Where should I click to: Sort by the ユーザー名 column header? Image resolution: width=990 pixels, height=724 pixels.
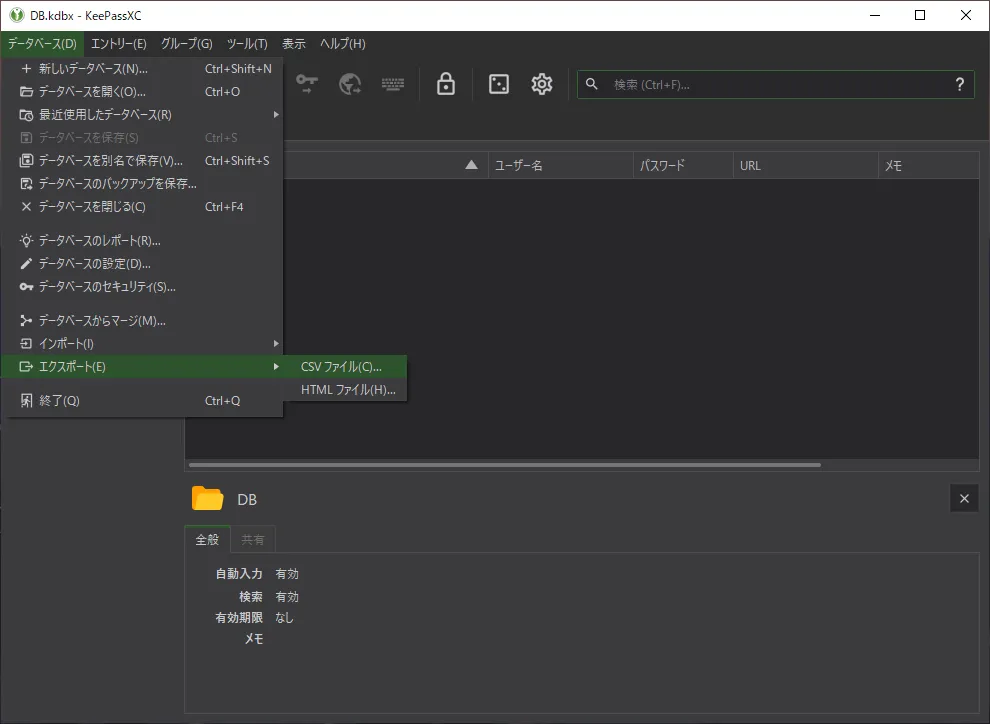tap(560, 165)
